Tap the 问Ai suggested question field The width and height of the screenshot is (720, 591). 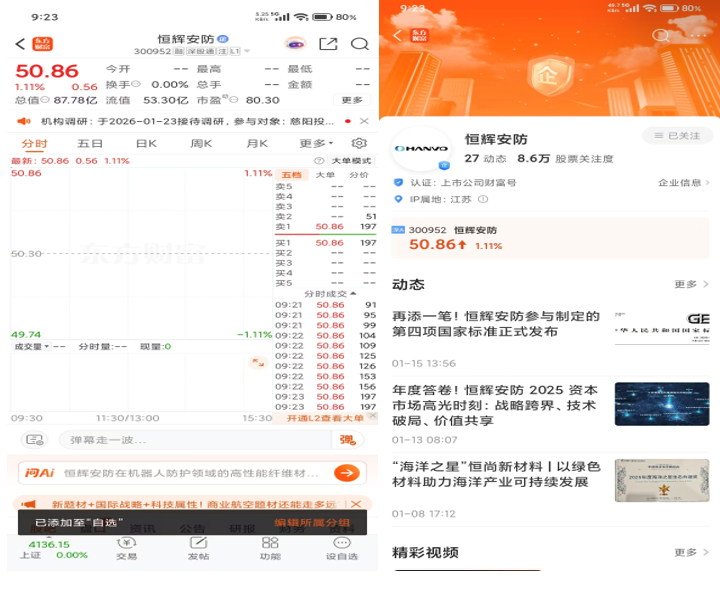(x=191, y=473)
